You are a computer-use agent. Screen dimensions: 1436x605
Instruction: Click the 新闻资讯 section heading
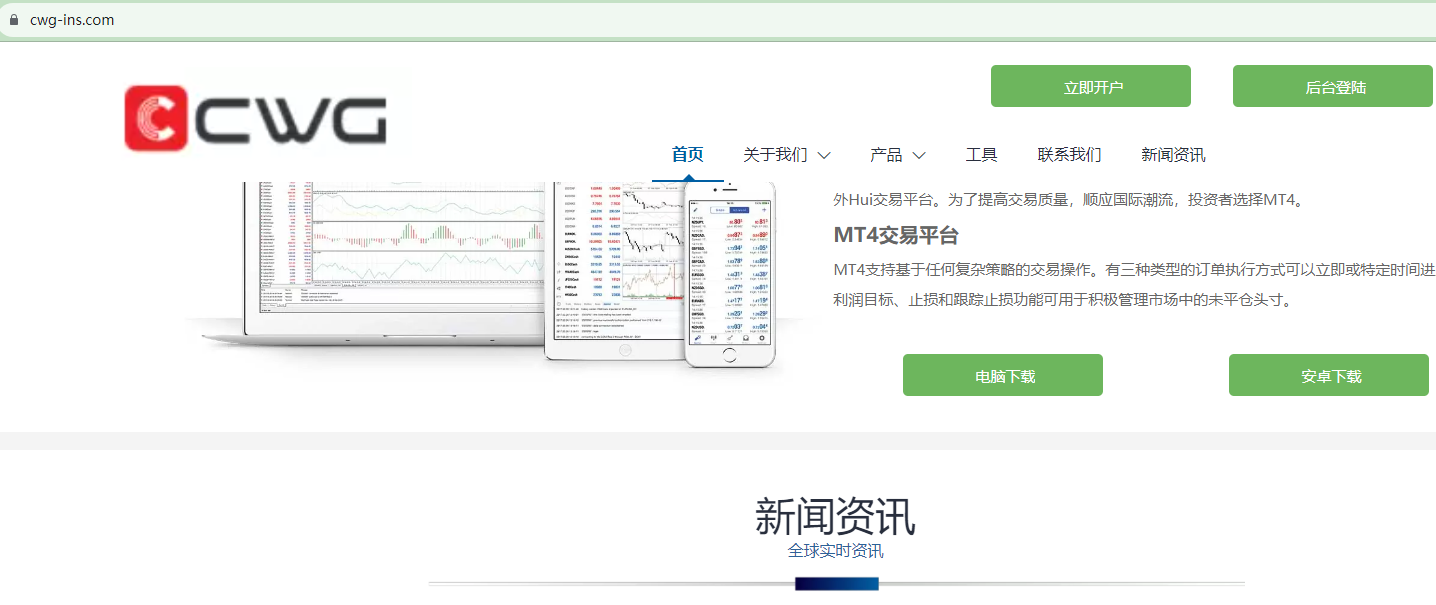pos(835,516)
